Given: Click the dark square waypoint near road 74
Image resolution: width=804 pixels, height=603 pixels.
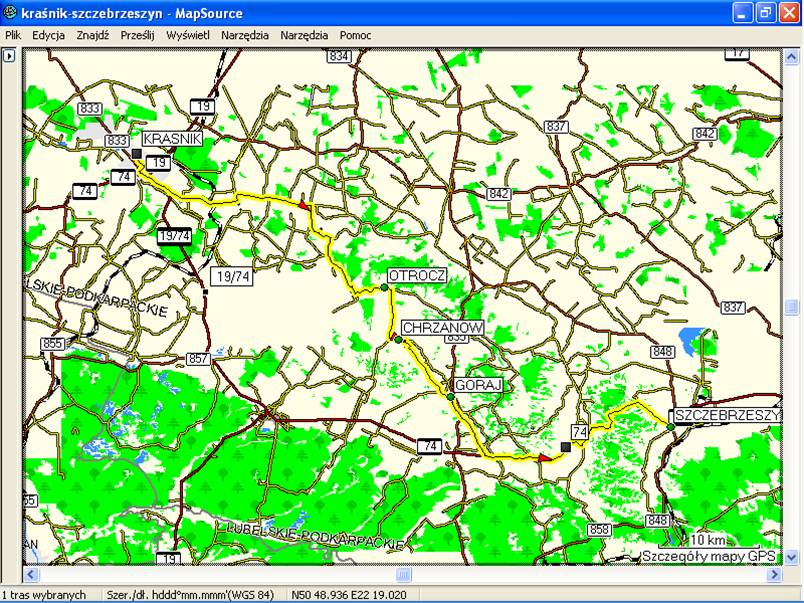Looking at the screenshot, I should (x=566, y=447).
